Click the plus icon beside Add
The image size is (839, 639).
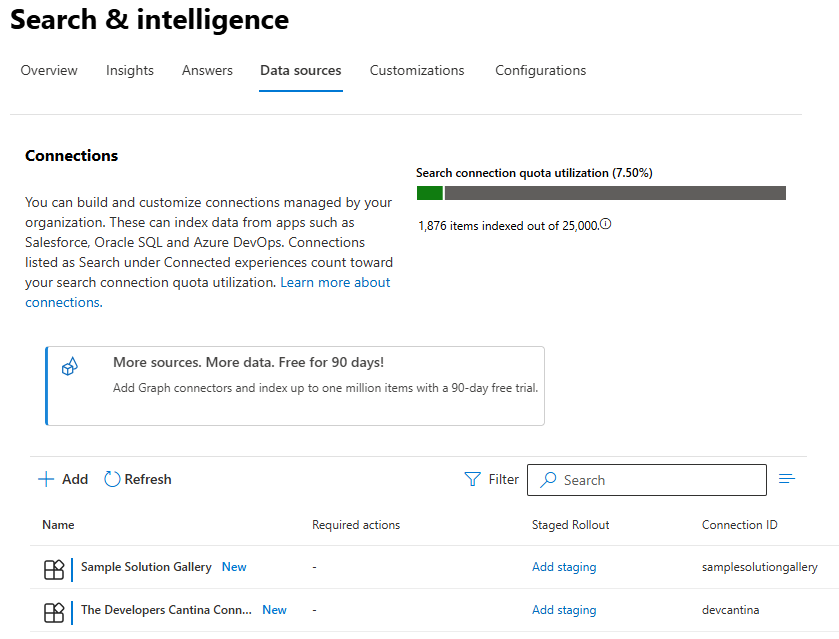[x=46, y=479]
